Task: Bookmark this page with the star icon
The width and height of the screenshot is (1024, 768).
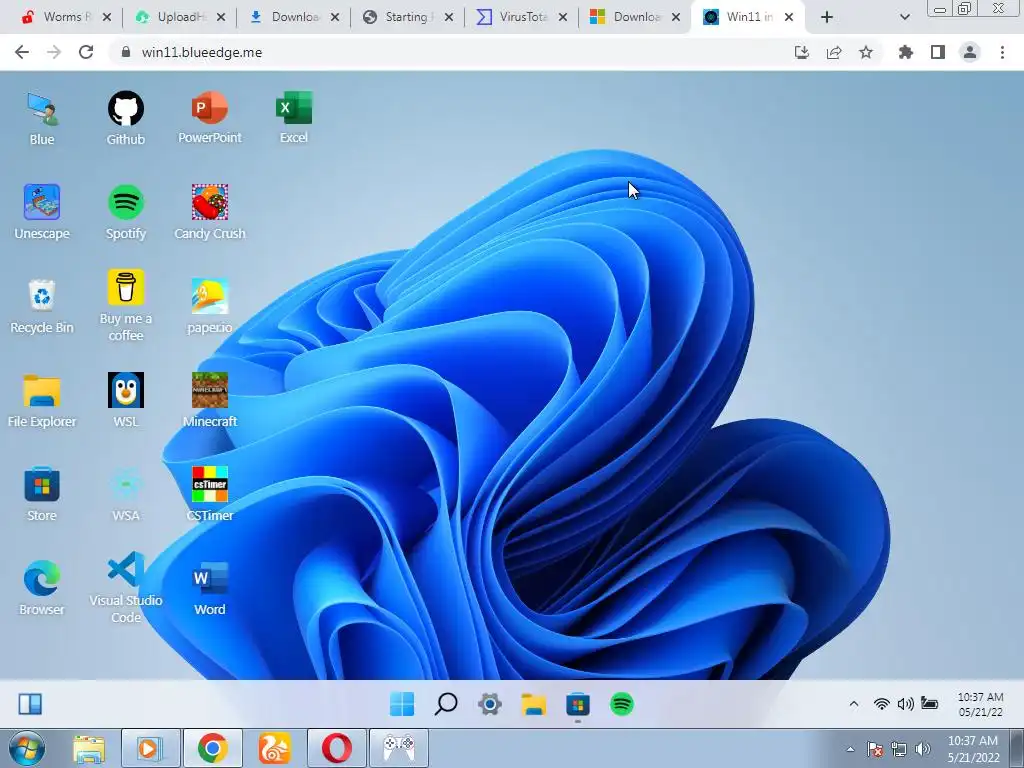Action: click(866, 52)
